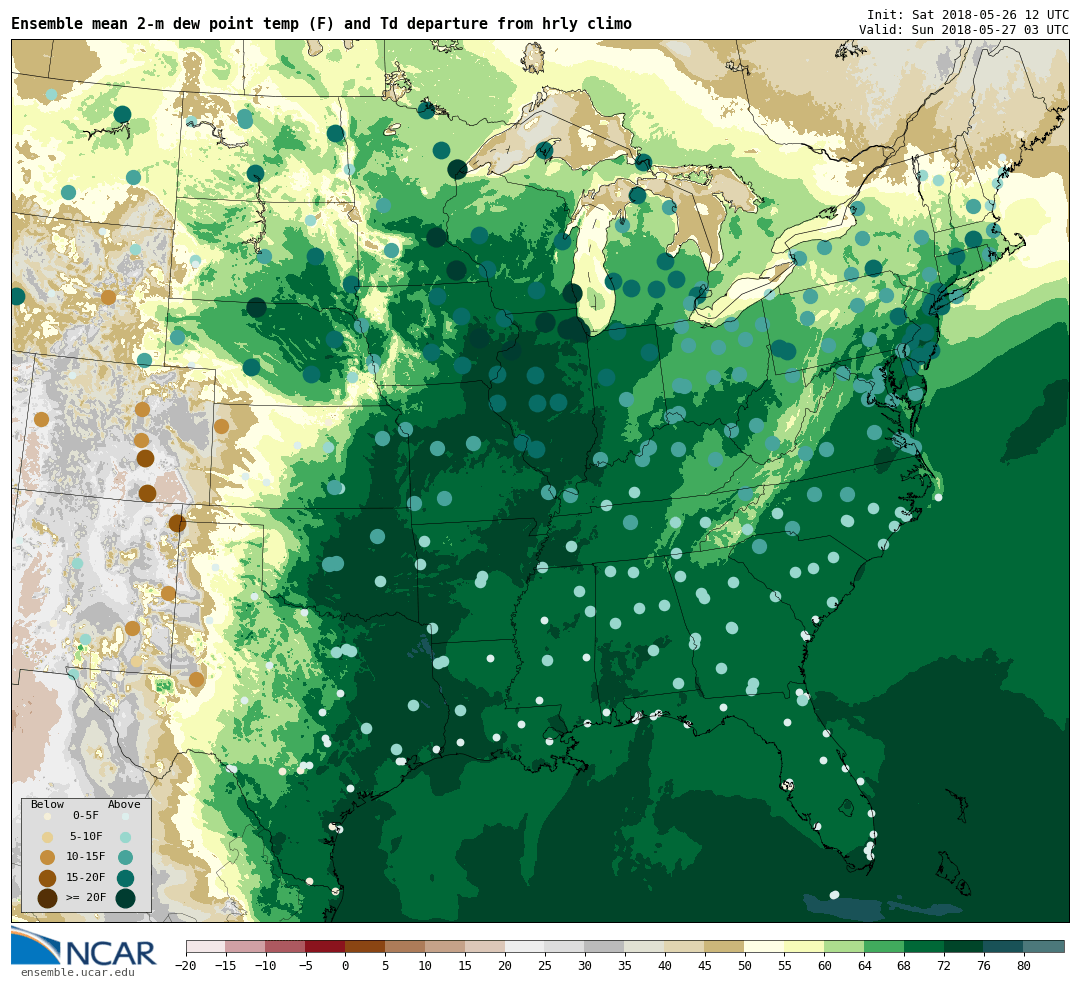
Task: Click the 76 to 80 colorbar segment
Action: (x=1004, y=946)
